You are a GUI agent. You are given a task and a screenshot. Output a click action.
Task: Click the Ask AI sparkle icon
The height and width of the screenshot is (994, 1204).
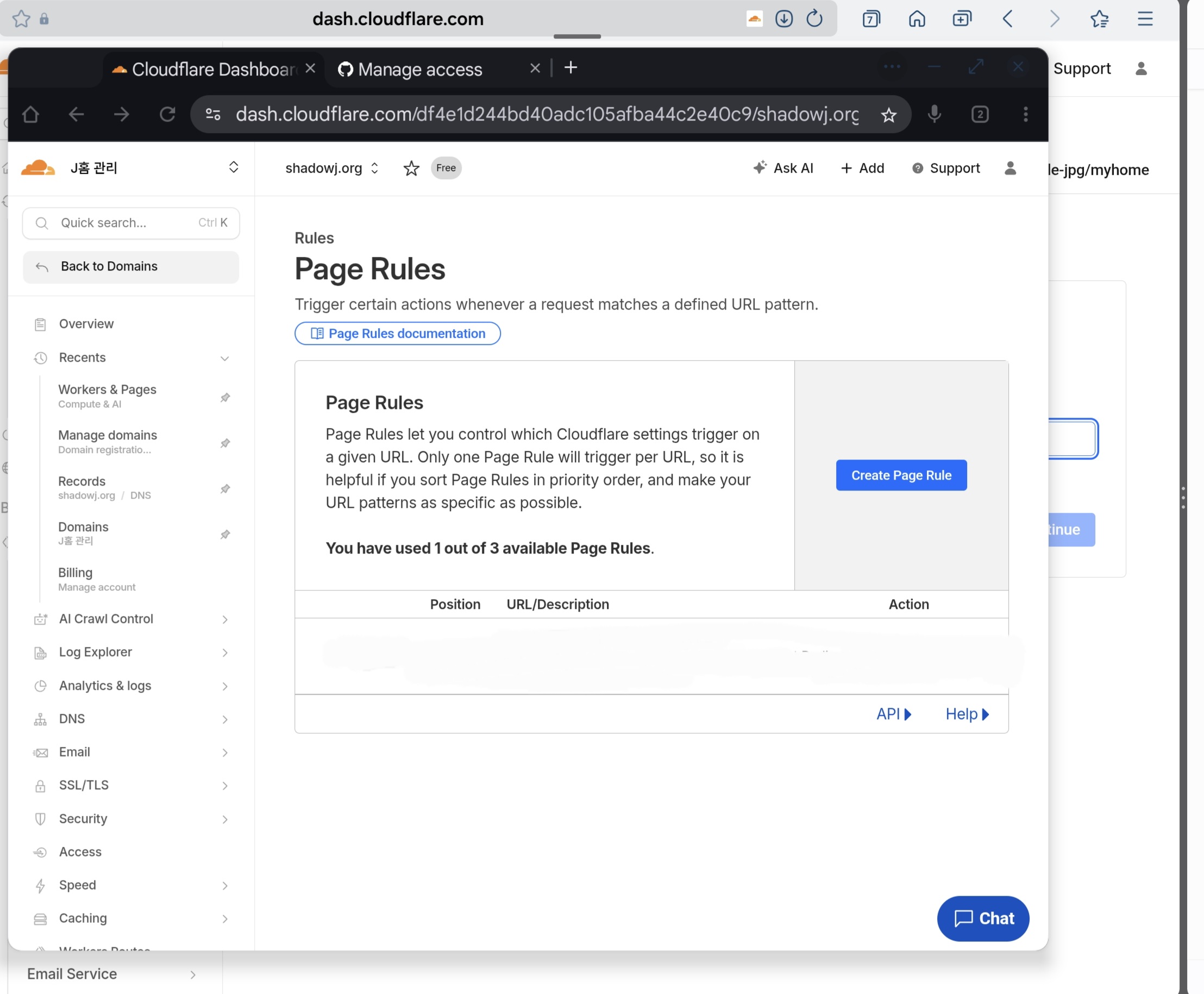pyautogui.click(x=760, y=167)
